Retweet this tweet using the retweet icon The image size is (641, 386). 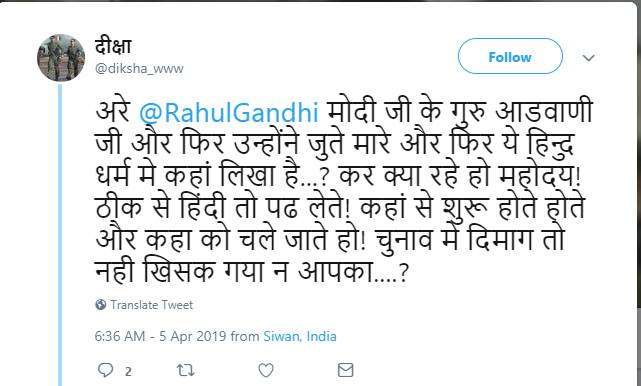(x=185, y=370)
